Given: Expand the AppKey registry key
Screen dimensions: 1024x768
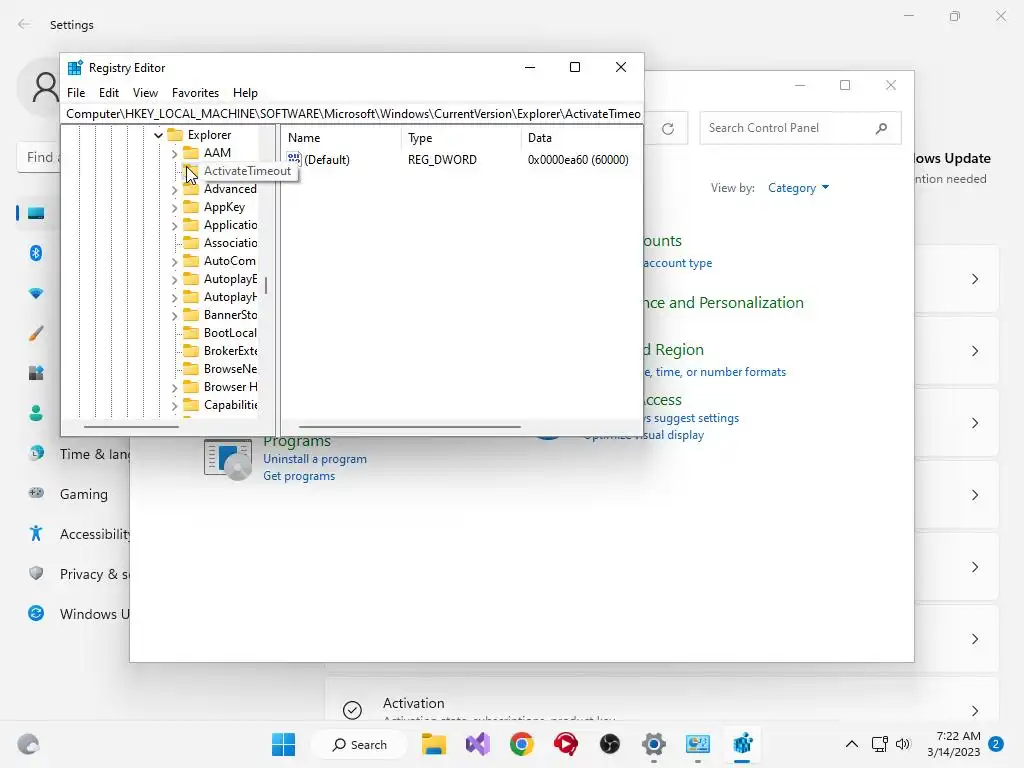Looking at the screenshot, I should click(174, 208).
